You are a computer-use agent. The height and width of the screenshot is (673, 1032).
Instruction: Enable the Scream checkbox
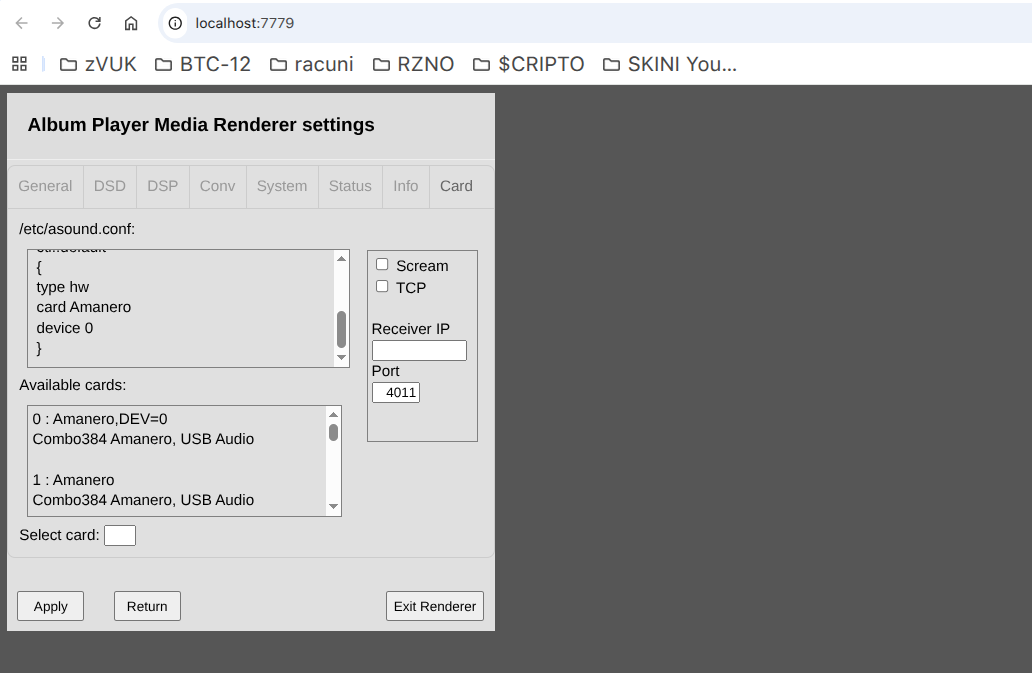pos(382,265)
